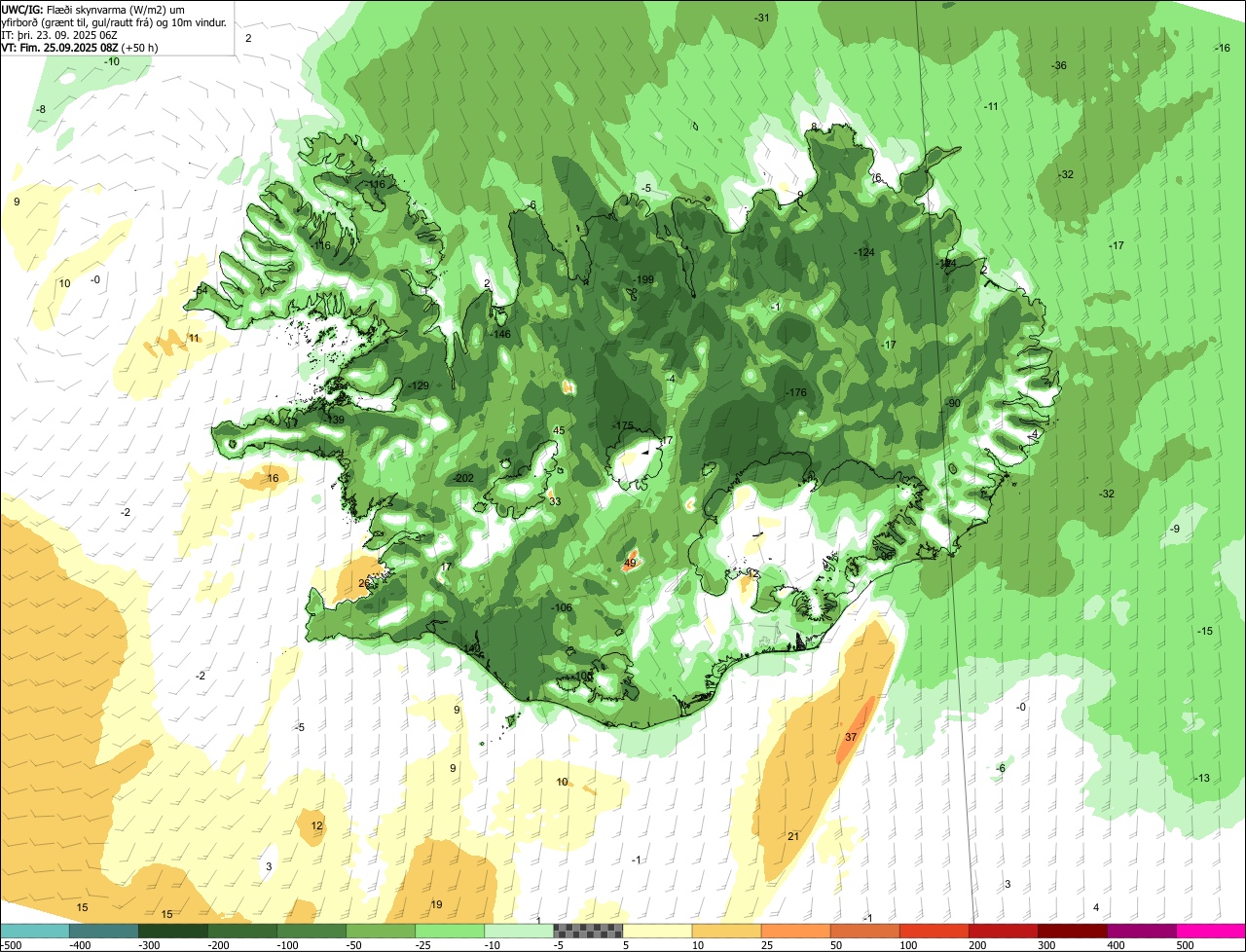
Task: Select the '-90' map value
Action: click(x=952, y=403)
